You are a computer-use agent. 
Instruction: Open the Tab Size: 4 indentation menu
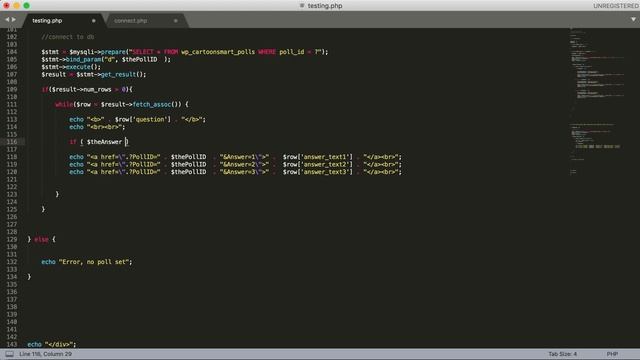pos(562,354)
